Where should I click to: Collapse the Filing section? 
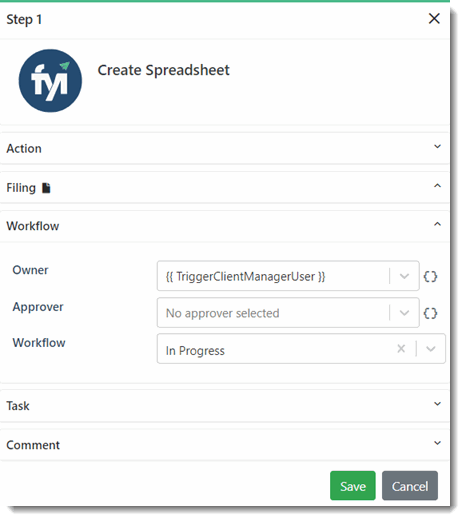coord(437,186)
